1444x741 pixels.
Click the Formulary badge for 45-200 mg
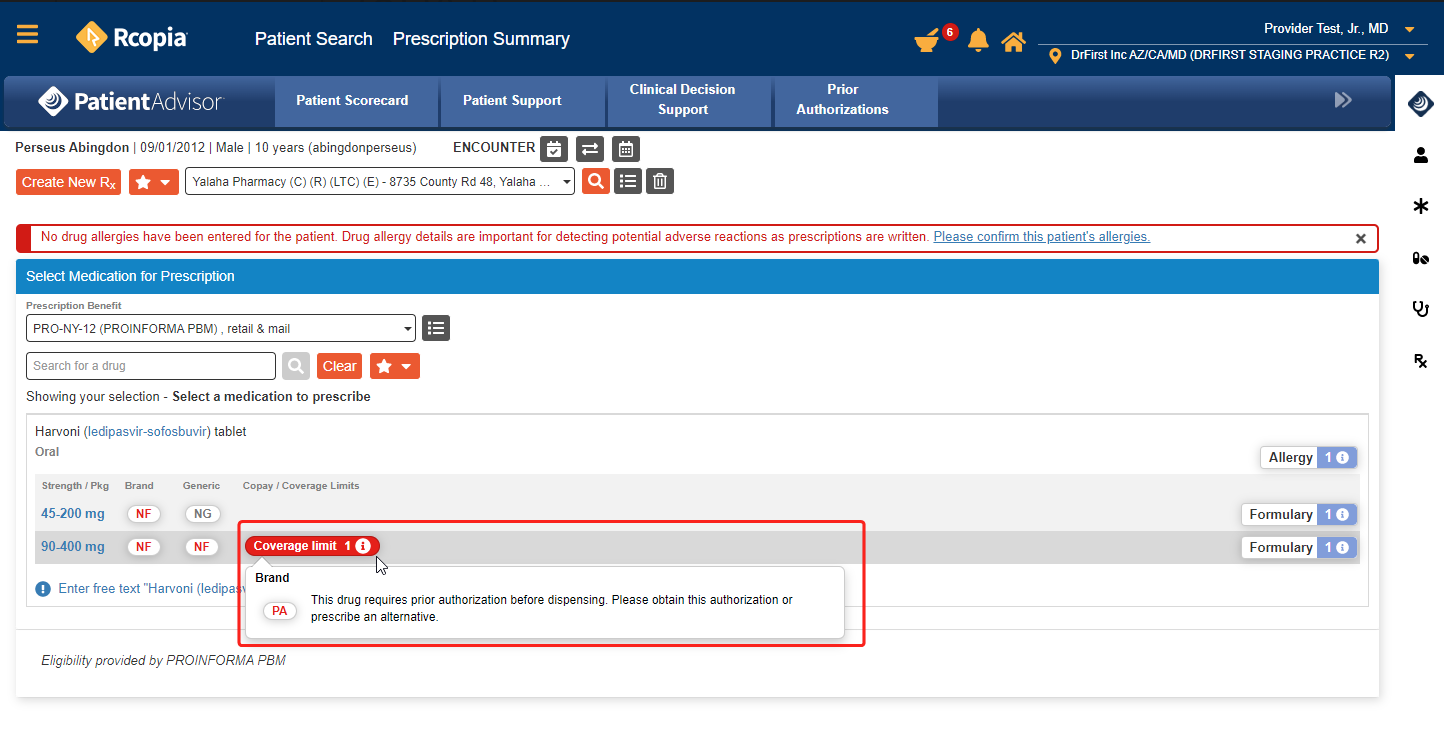click(x=1298, y=514)
